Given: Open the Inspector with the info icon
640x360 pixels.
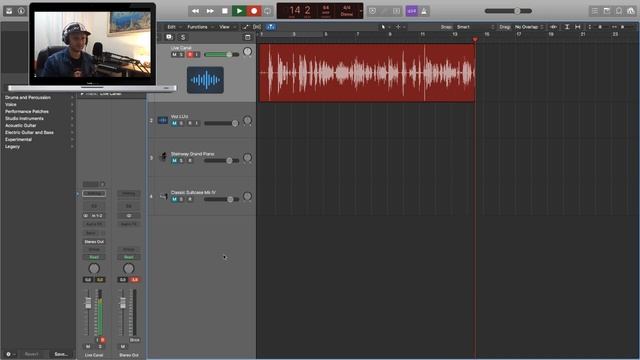Looking at the screenshot, I should tap(21, 11).
